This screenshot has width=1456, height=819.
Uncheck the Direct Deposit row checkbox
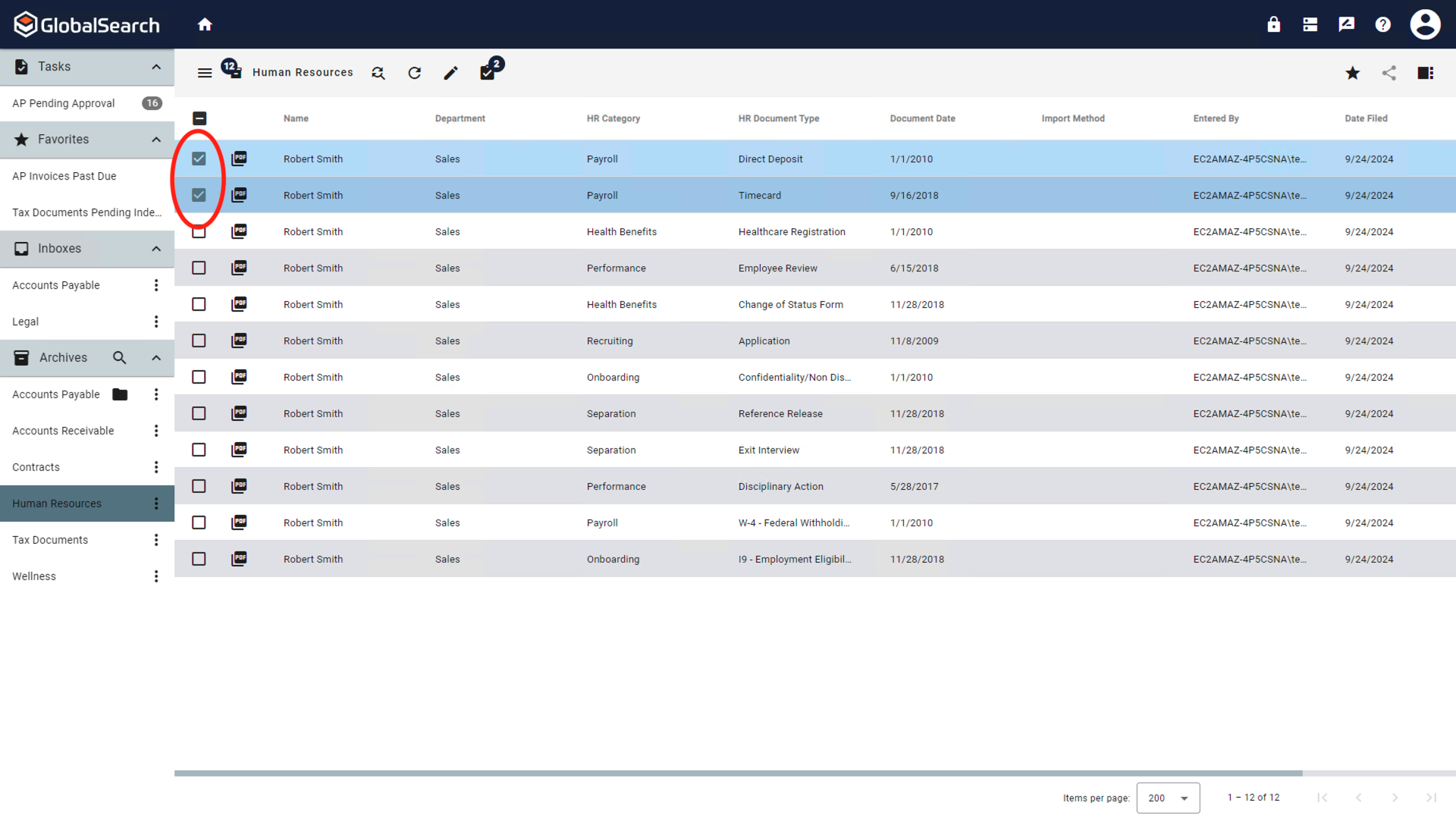coord(199,158)
